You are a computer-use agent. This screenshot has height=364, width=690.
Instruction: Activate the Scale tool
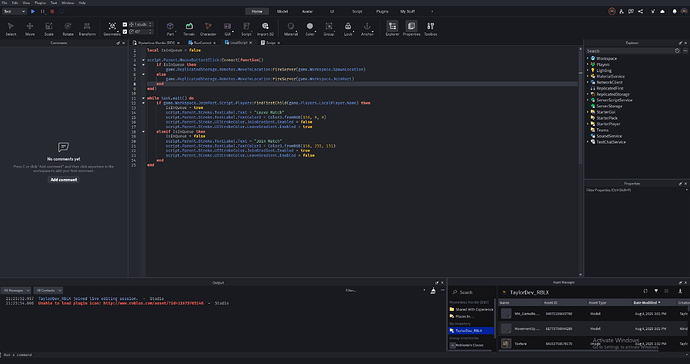coord(49,29)
